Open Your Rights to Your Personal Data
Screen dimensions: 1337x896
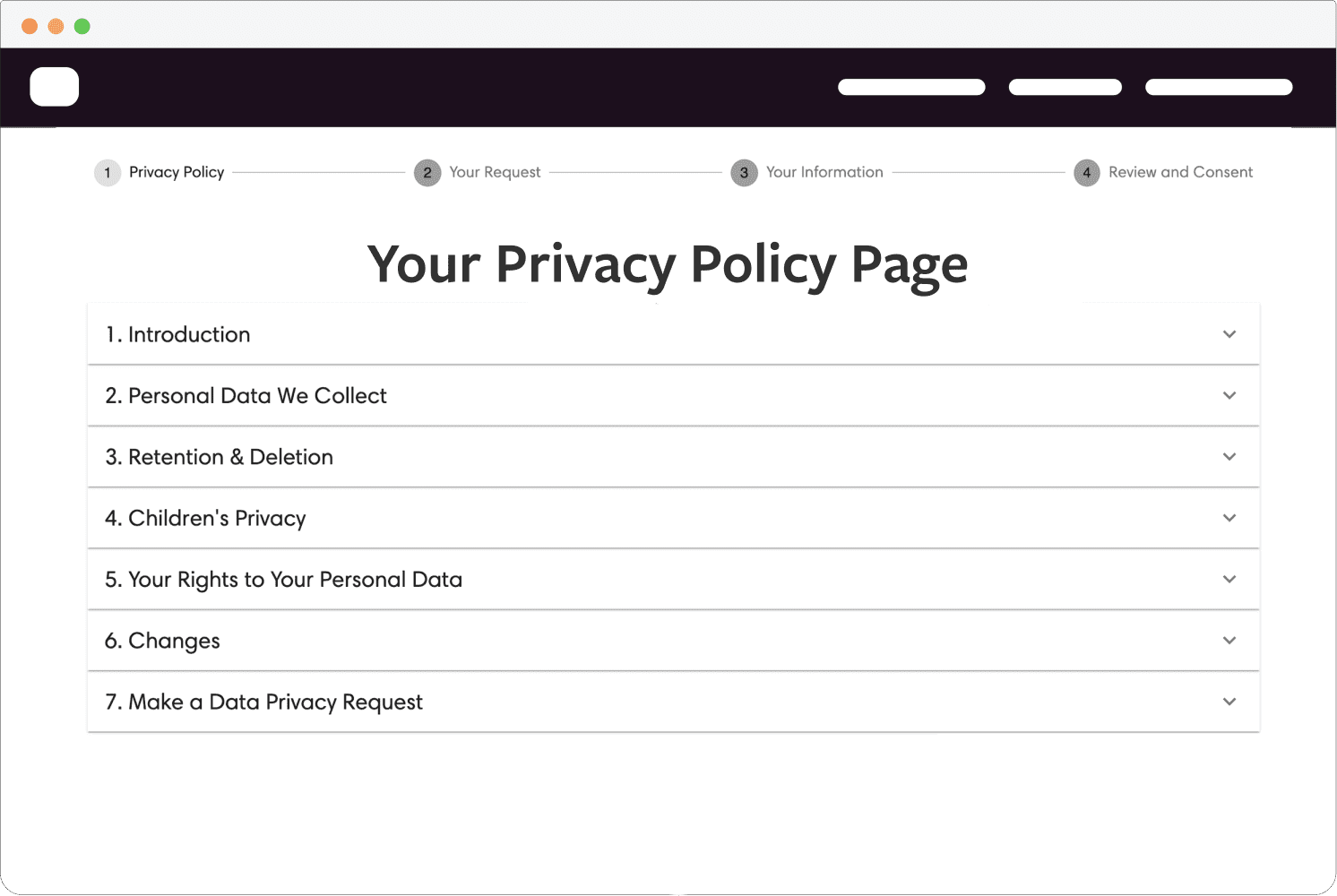pyautogui.click(x=674, y=580)
